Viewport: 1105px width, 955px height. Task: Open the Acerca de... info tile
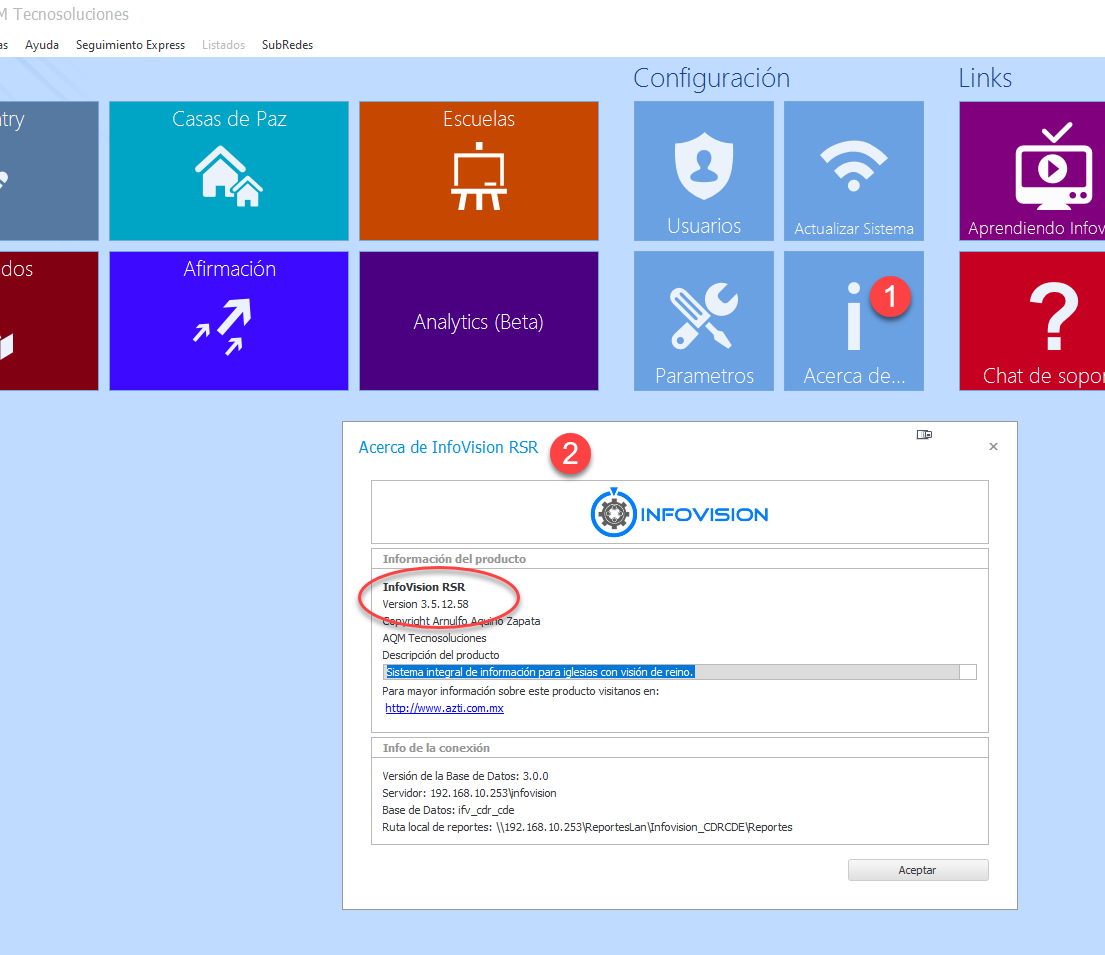[x=853, y=321]
